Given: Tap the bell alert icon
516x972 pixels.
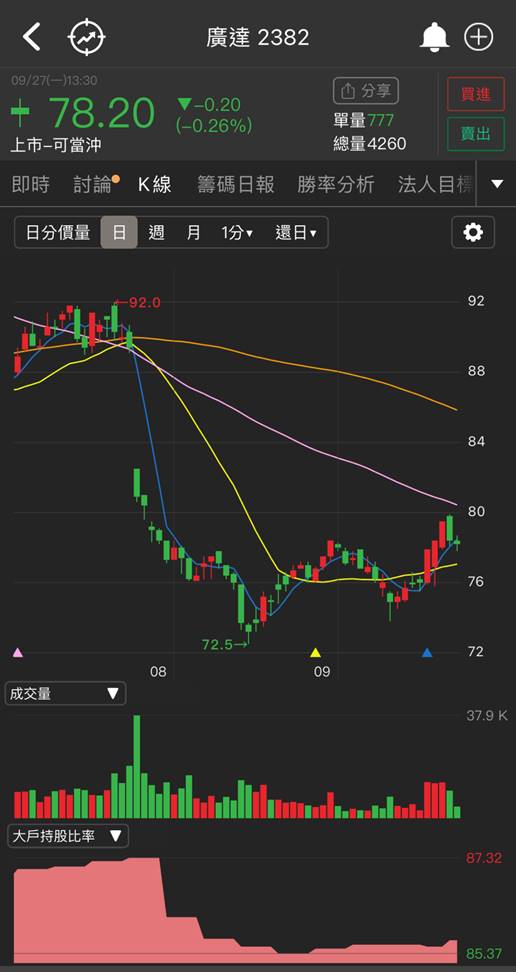Looking at the screenshot, I should [x=434, y=37].
